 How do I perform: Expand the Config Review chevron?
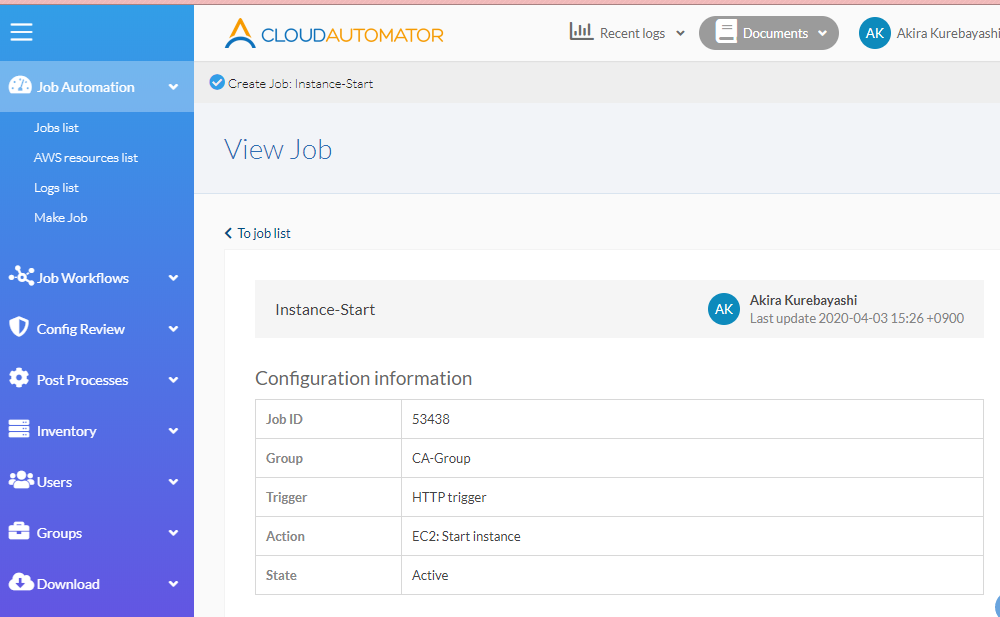173,329
